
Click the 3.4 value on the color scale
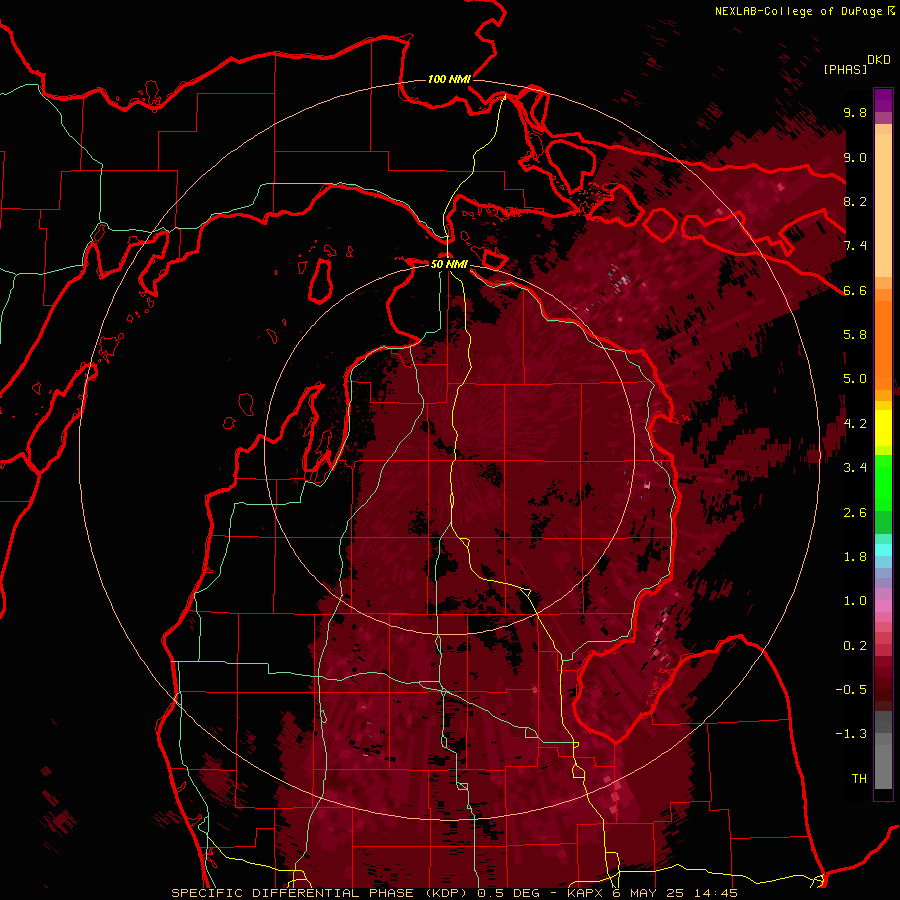click(x=855, y=468)
